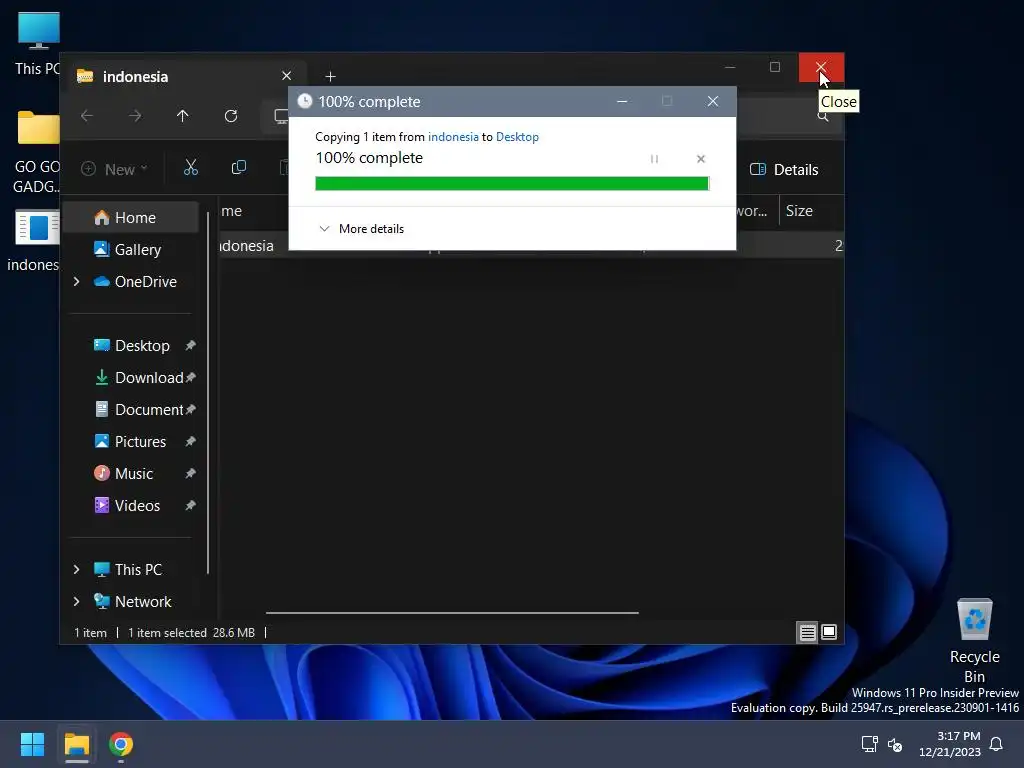Expand This PC in the sidebar
This screenshot has width=1024, height=768.
coord(76,569)
